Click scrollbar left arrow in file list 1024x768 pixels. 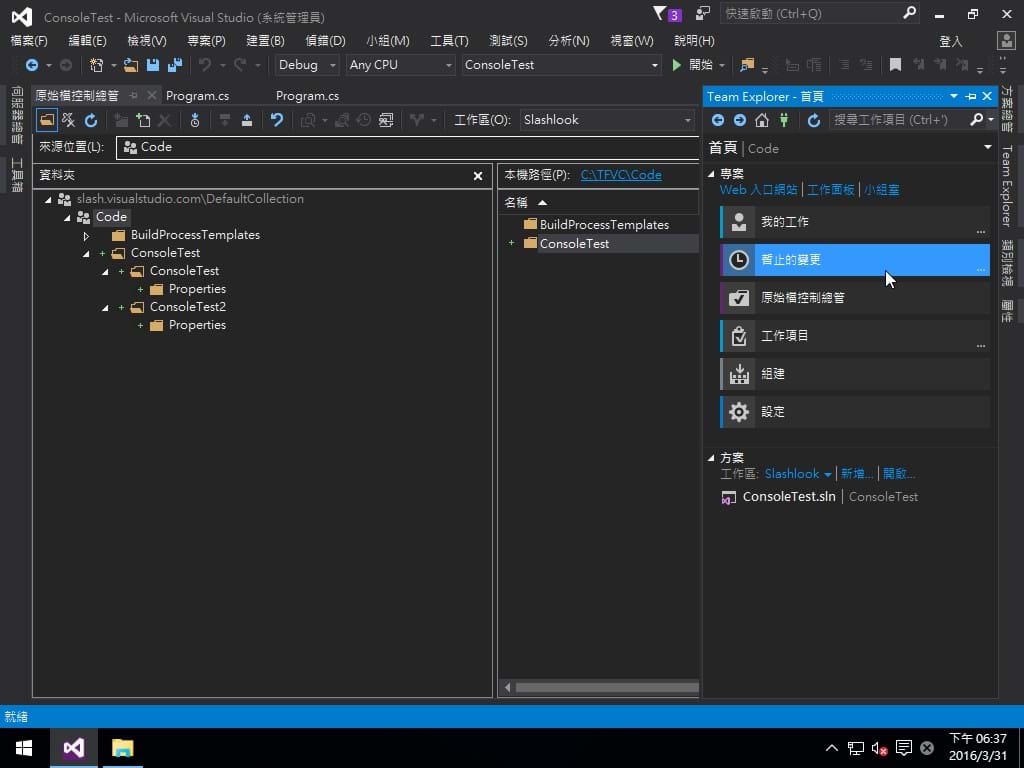point(507,687)
